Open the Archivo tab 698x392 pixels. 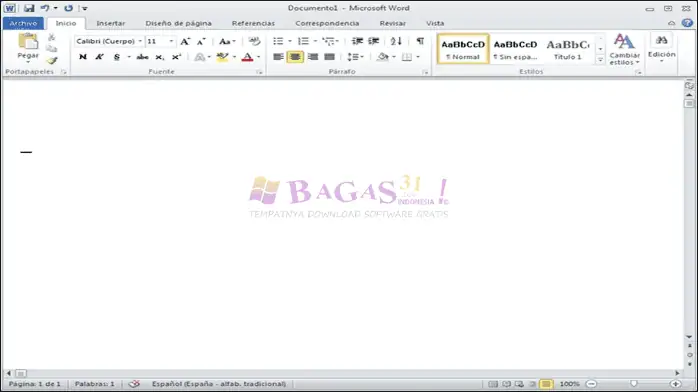tap(23, 23)
